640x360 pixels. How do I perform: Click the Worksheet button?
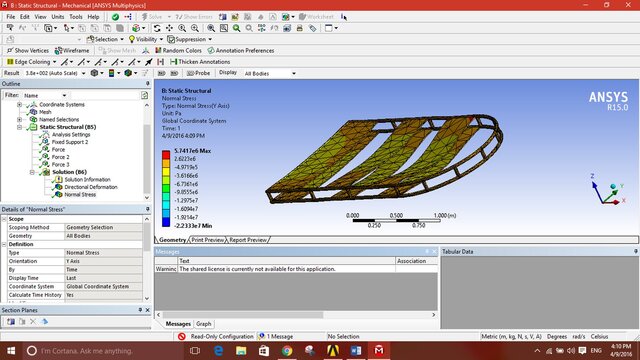coord(316,17)
